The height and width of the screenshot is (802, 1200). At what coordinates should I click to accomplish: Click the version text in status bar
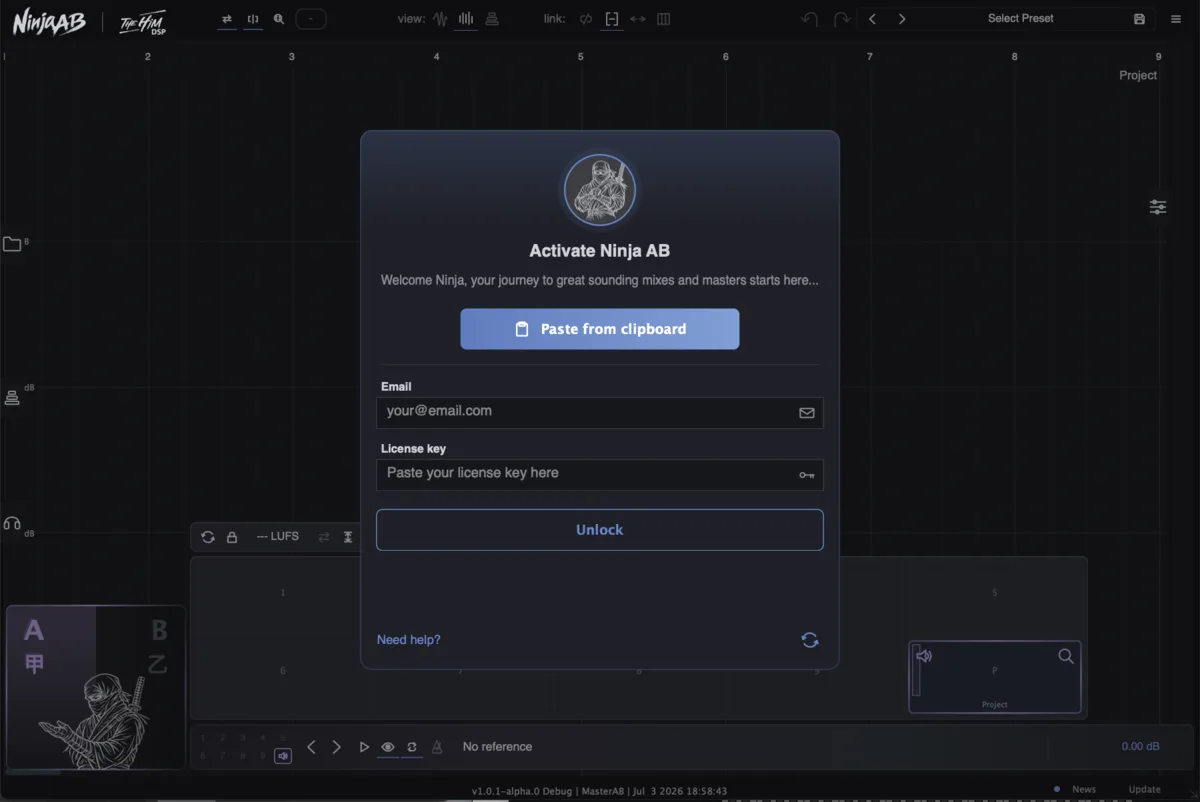[599, 791]
